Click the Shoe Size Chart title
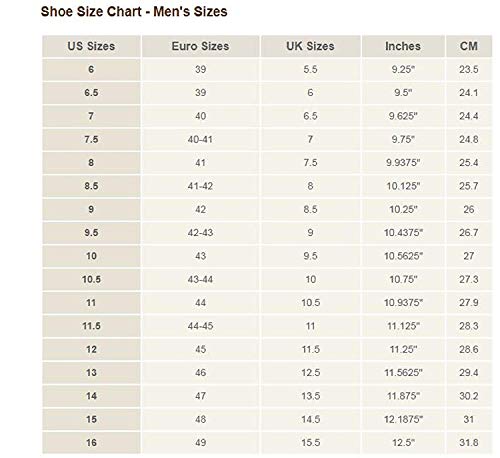The width and height of the screenshot is (500, 458). coord(134,12)
